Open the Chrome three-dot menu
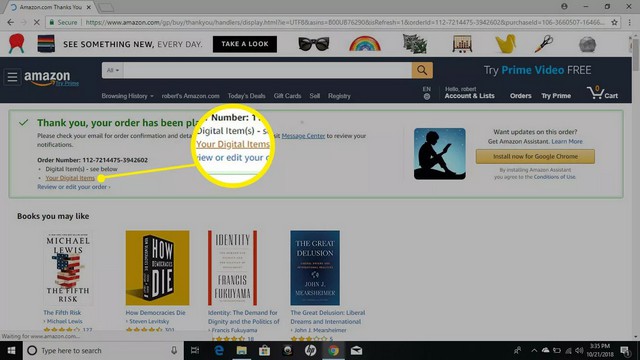Screen dimensions: 640x360 [x=629, y=22]
